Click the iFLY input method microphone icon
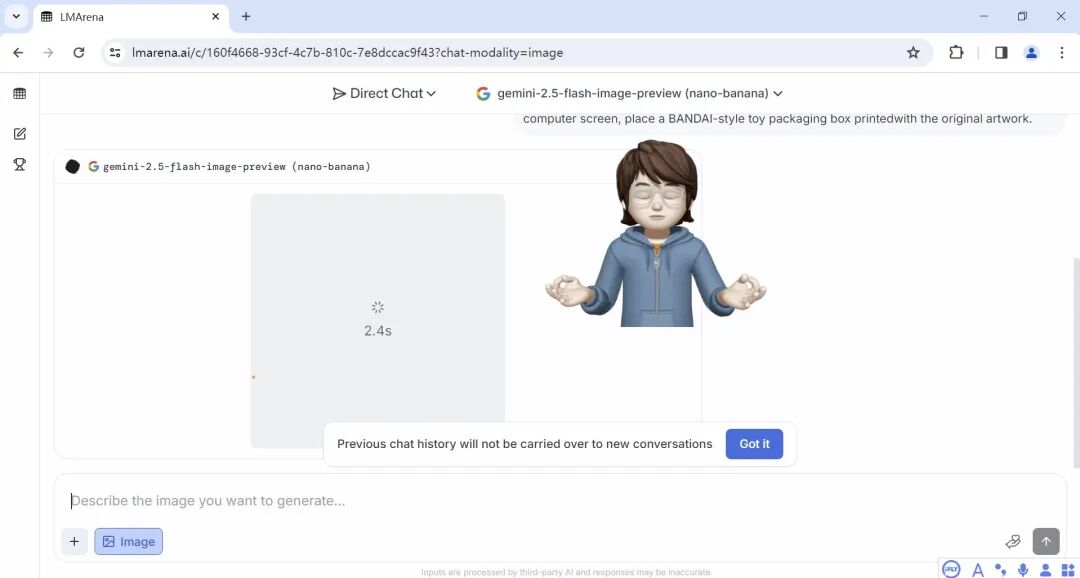 pyautogui.click(x=1023, y=569)
